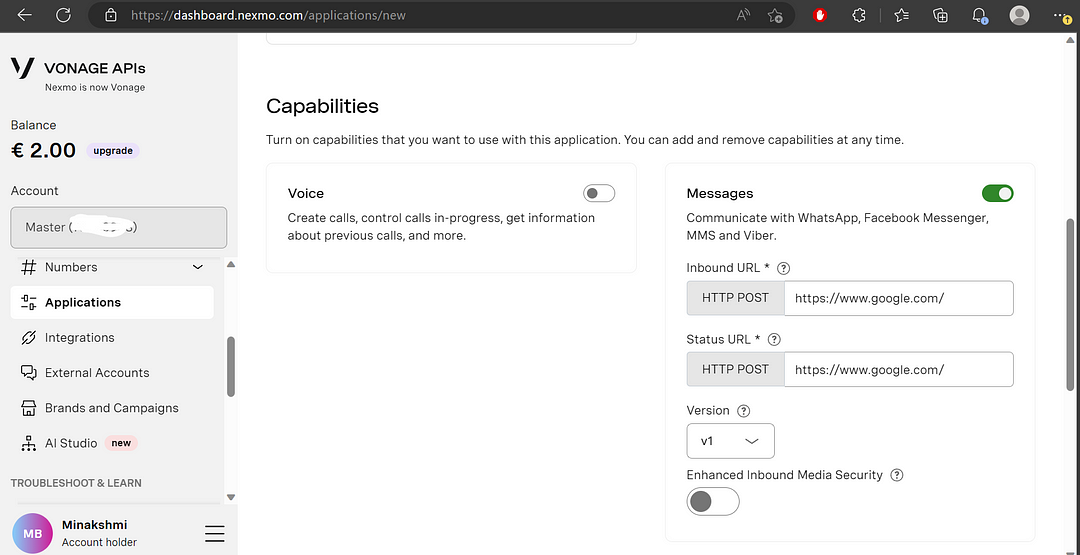This screenshot has width=1080, height=555.
Task: Open Applications in the sidebar
Action: 112,302
